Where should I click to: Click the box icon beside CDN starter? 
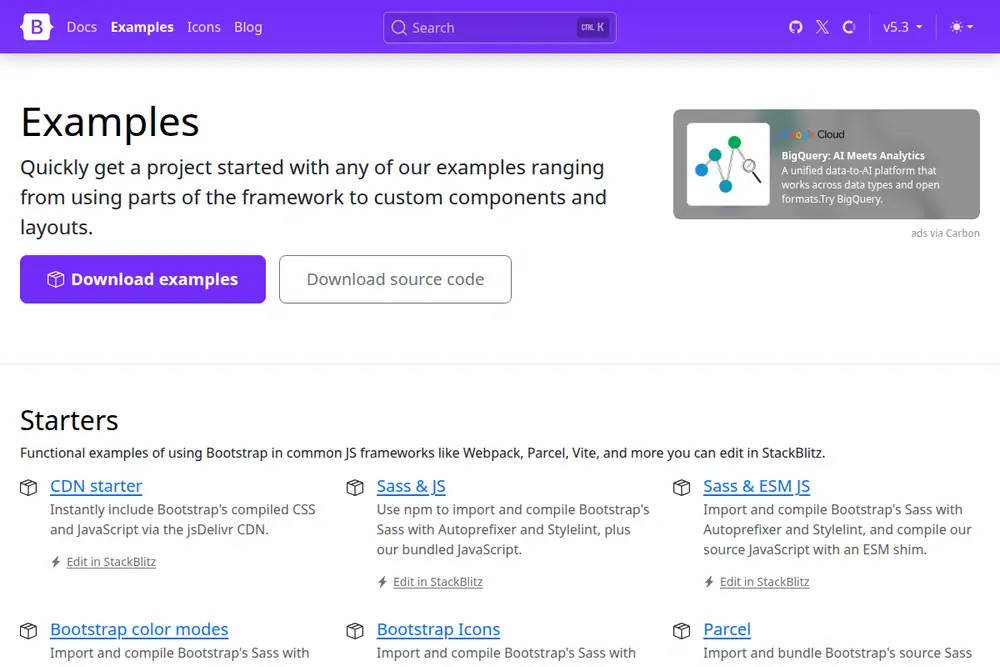click(29, 487)
